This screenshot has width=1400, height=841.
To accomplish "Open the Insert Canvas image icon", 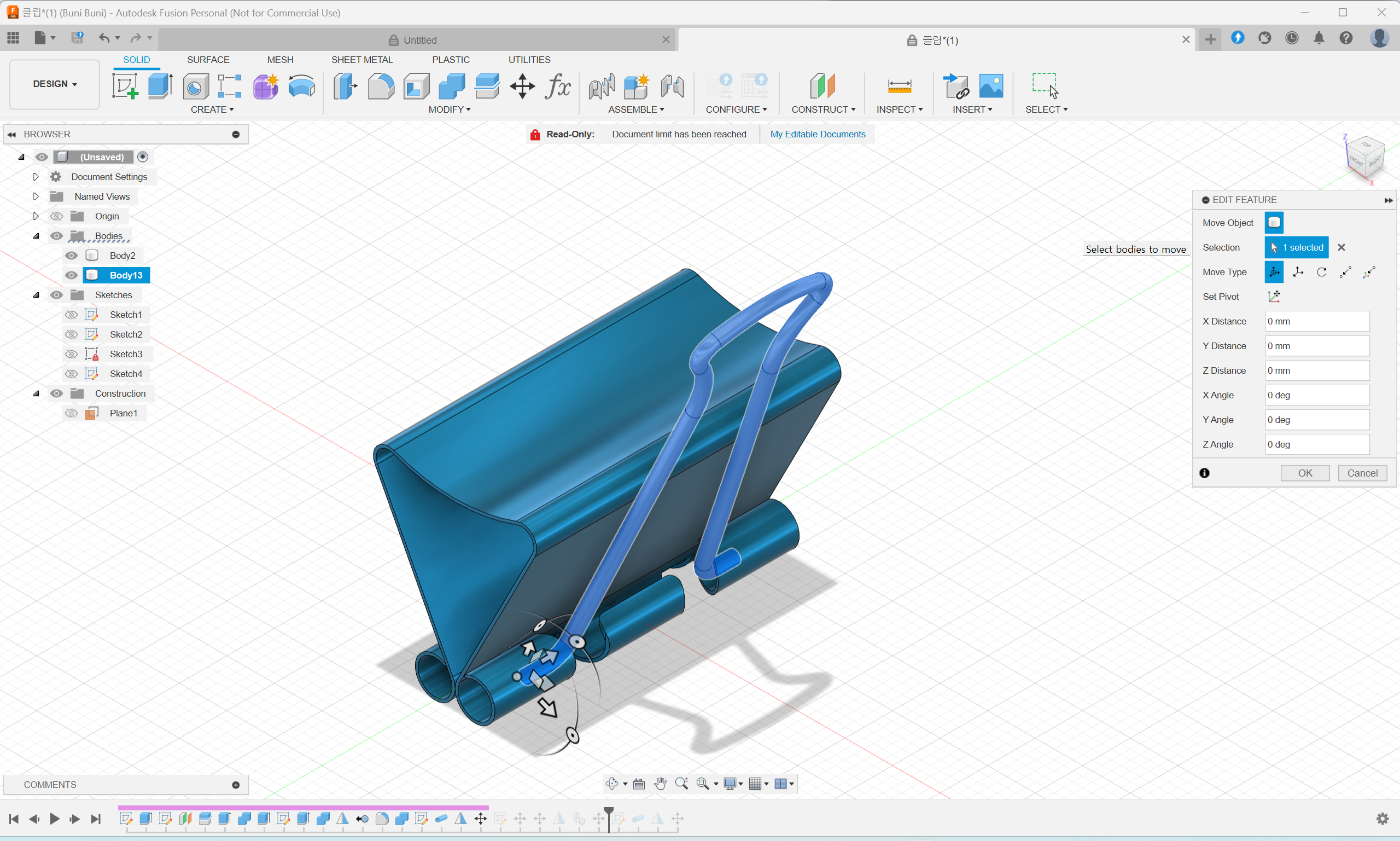I will point(990,86).
